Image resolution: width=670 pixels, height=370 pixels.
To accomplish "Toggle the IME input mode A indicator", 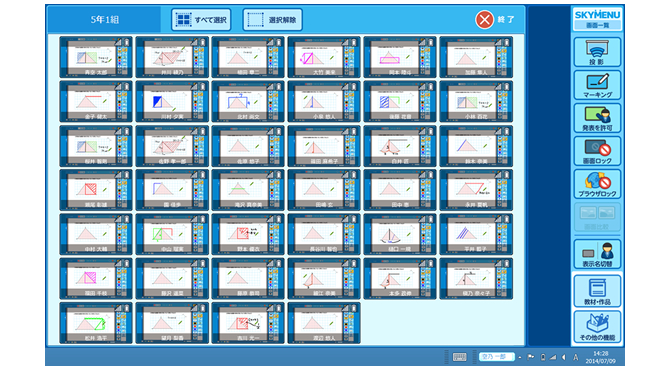I will [x=576, y=357].
